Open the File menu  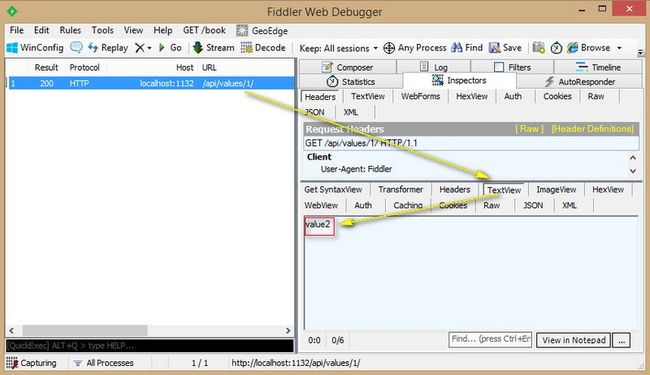(17, 30)
